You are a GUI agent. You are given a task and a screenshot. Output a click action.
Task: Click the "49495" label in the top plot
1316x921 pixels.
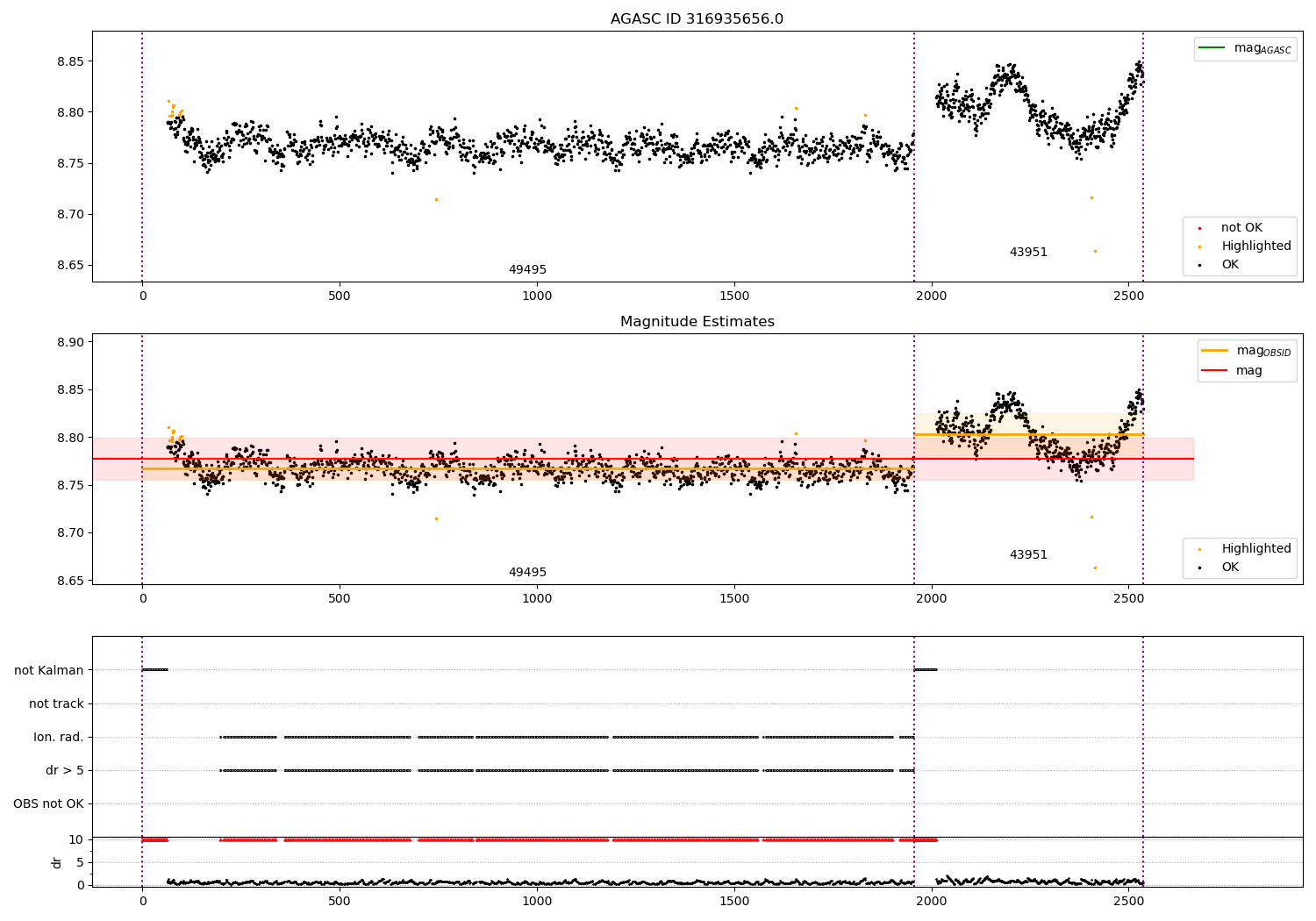coord(527,270)
